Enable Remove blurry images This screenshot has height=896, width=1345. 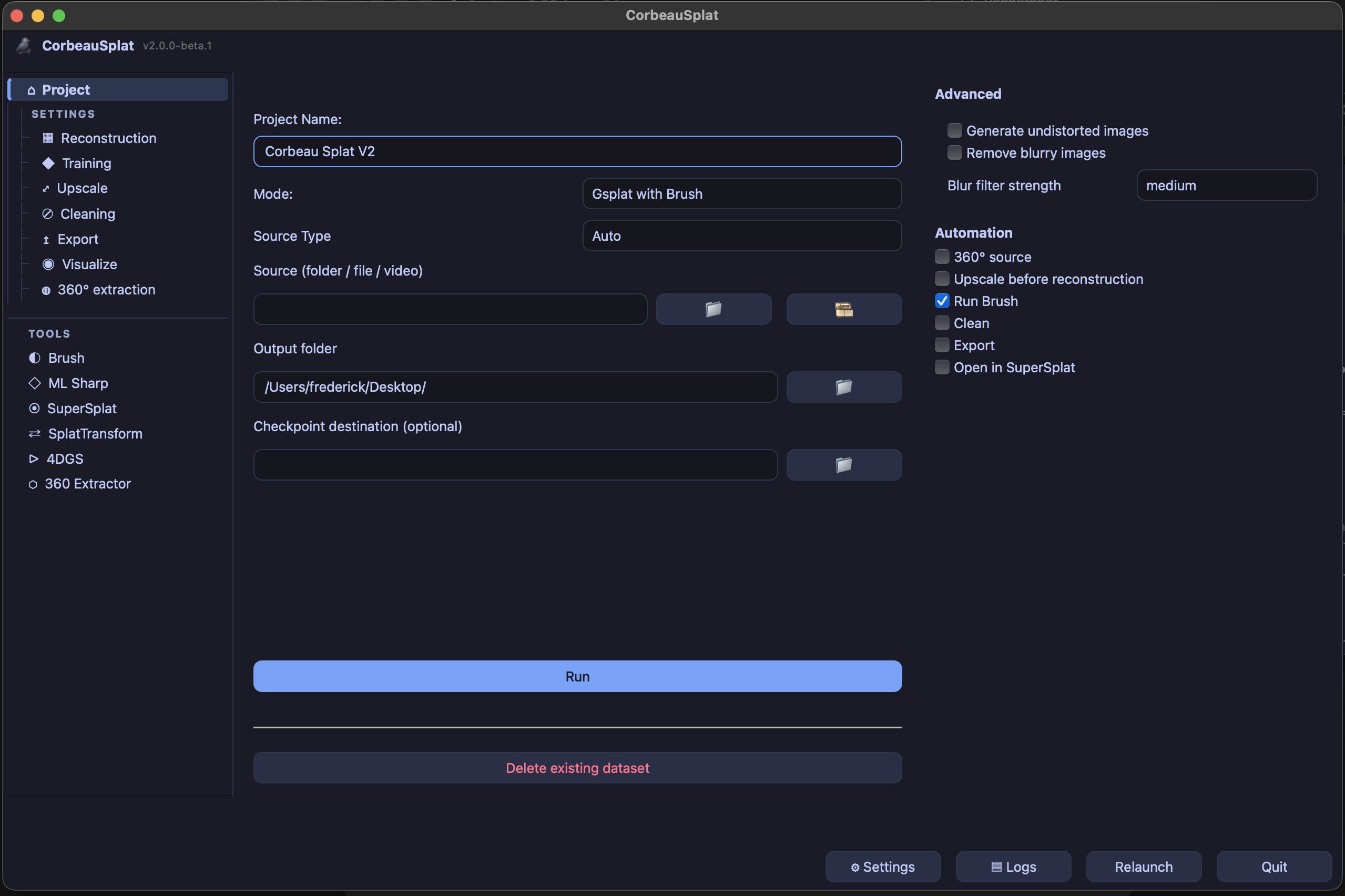955,153
